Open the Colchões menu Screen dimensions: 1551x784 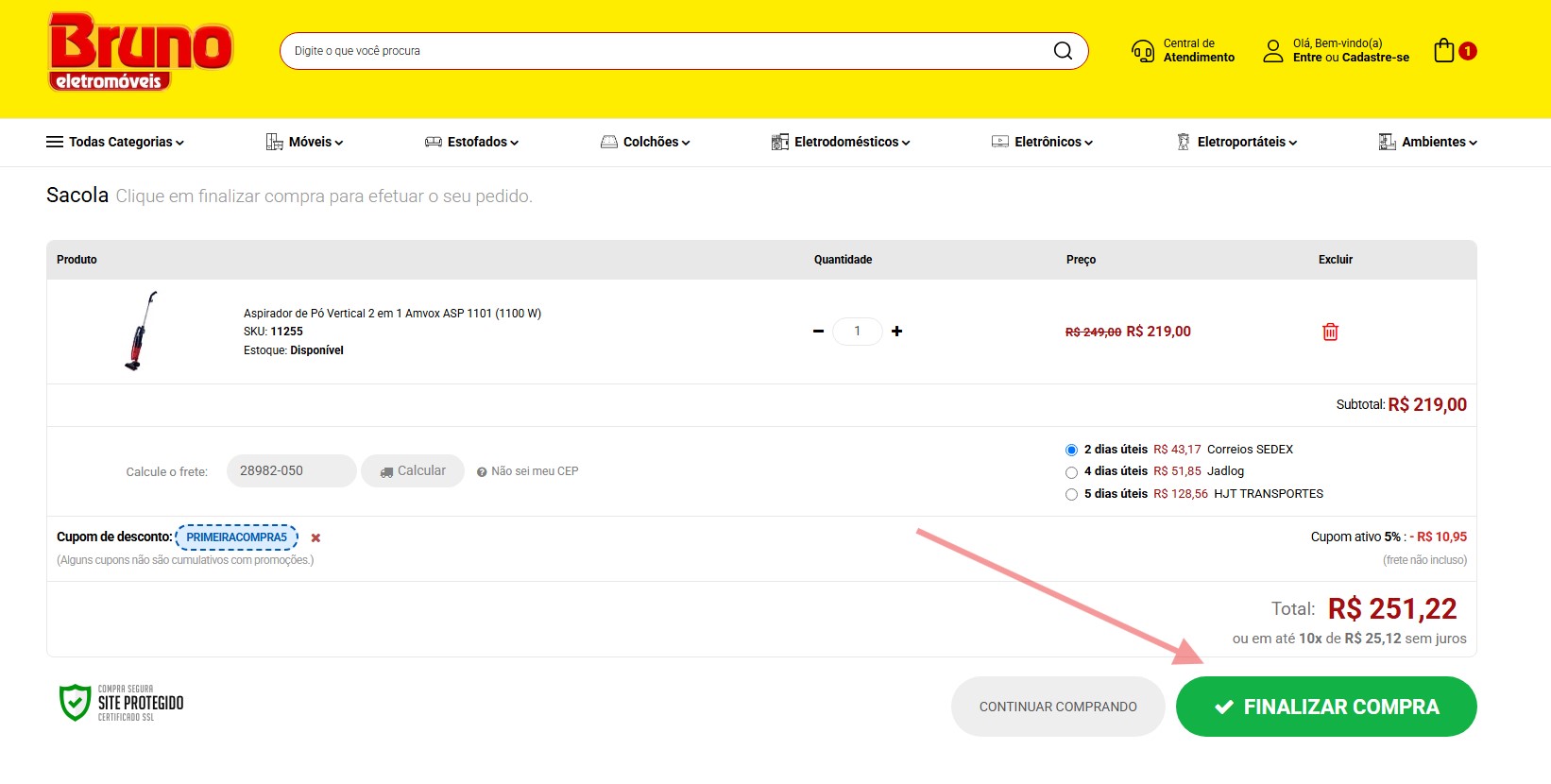click(645, 142)
